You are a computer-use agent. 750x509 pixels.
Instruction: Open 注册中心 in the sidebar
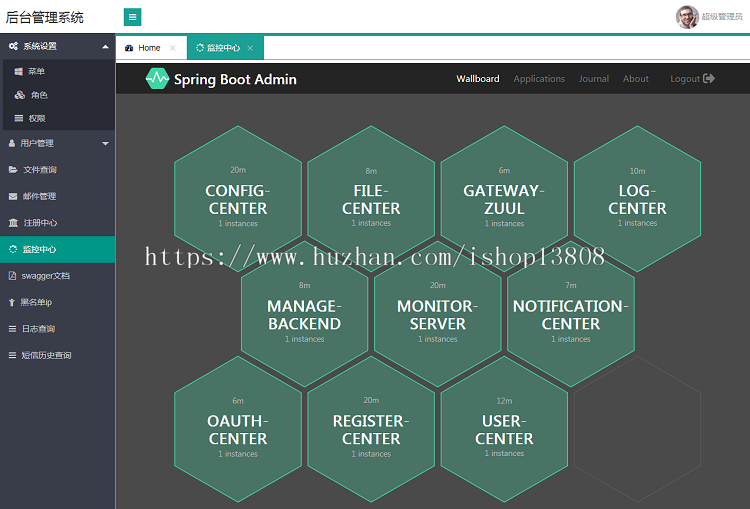click(57, 222)
